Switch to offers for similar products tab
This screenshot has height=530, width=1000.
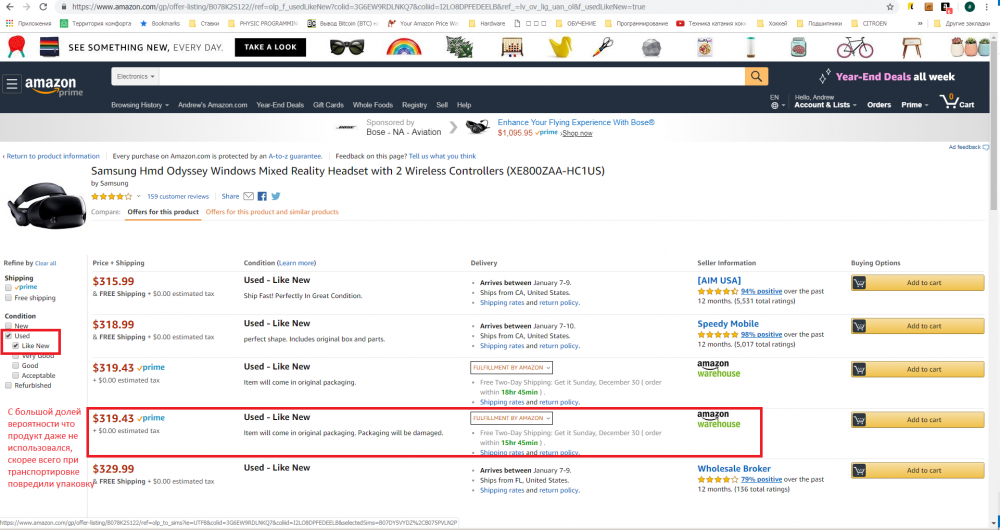tap(272, 212)
